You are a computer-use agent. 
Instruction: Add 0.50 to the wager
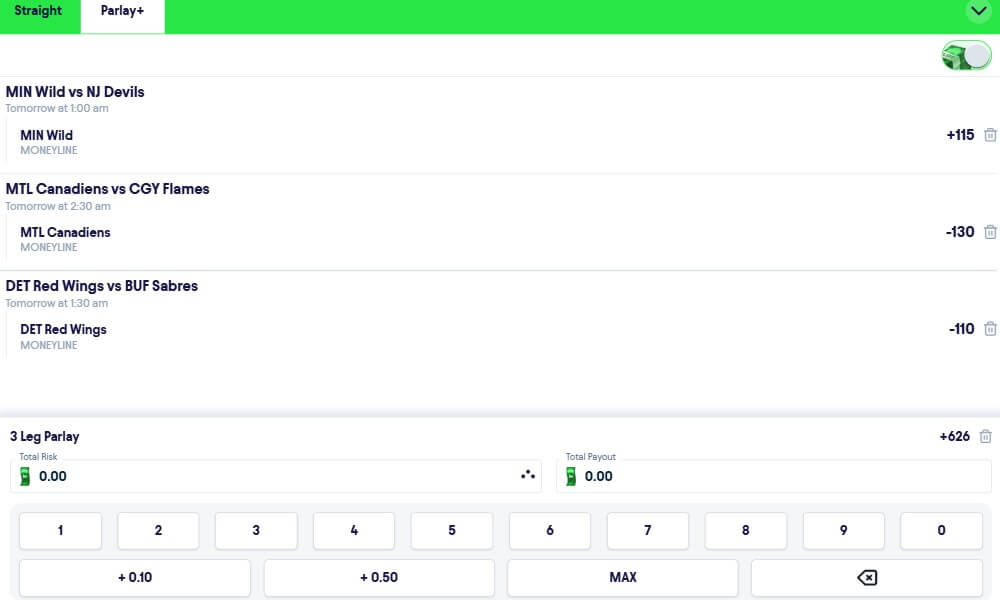(378, 577)
